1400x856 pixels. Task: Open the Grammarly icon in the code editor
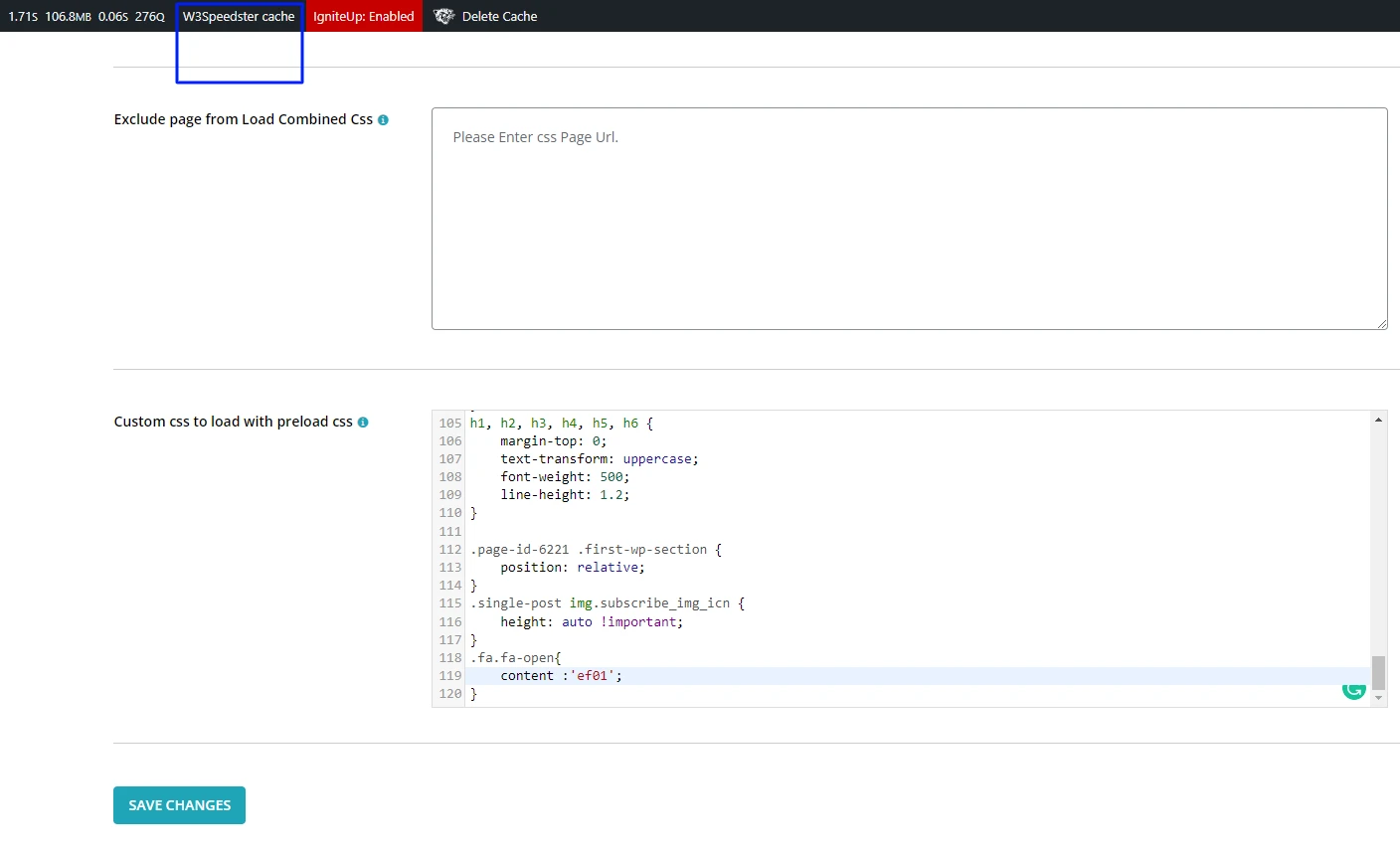tap(1353, 689)
